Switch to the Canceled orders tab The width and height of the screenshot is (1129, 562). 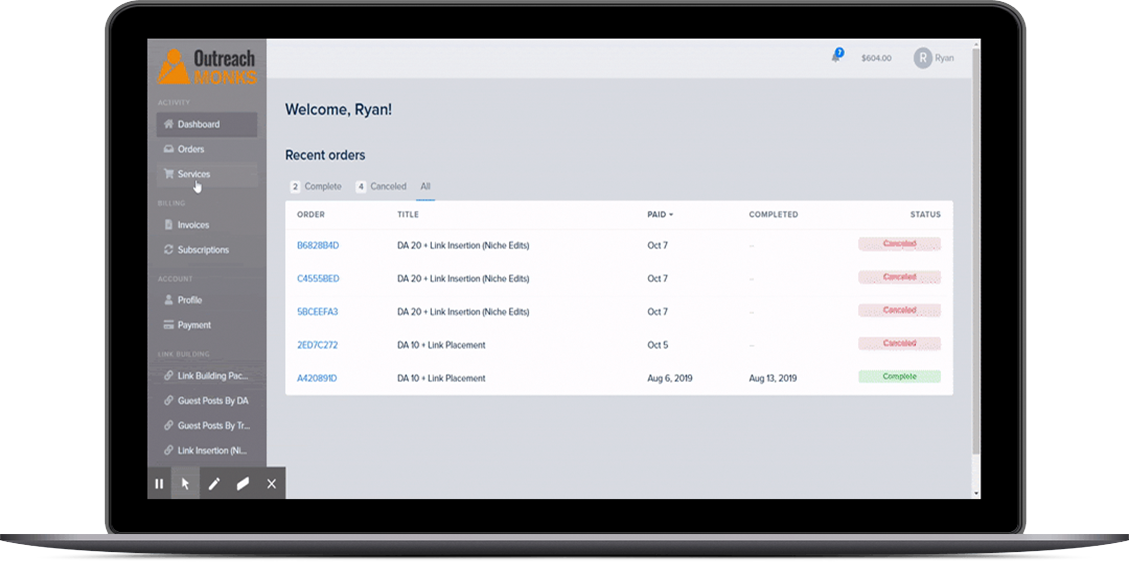point(382,187)
